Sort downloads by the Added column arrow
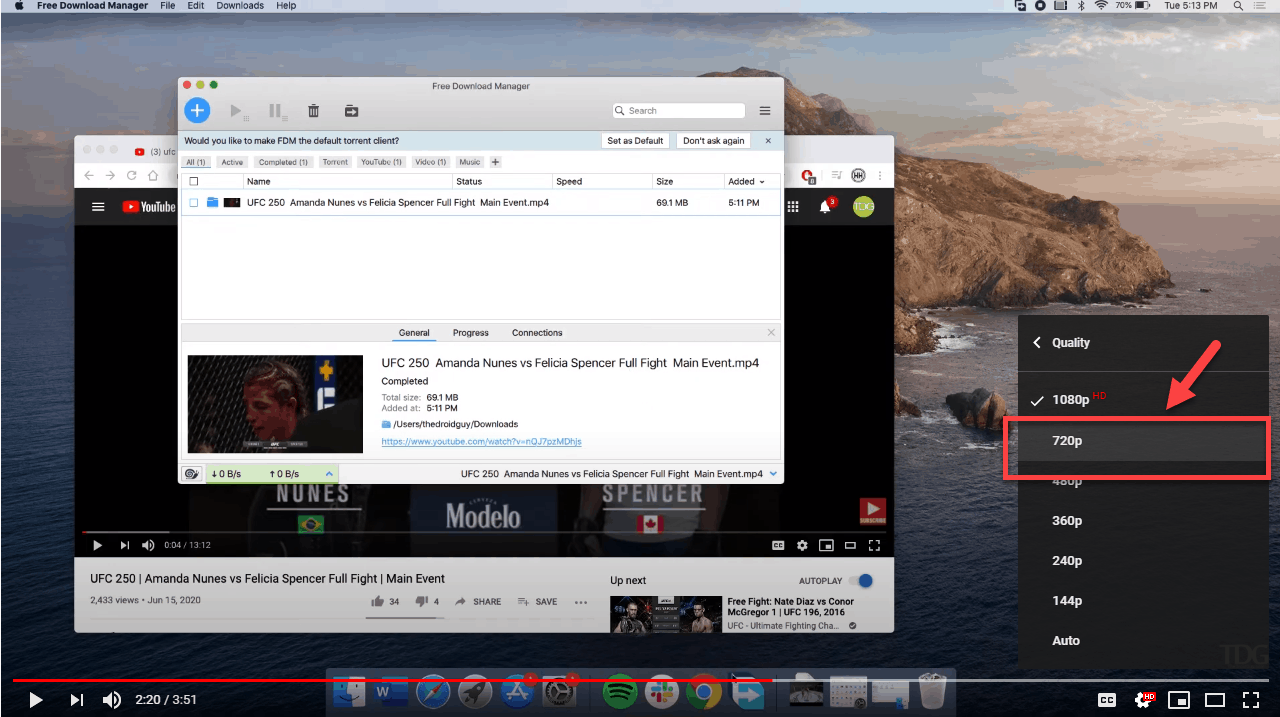Screen dimensions: 1280x717 762,182
